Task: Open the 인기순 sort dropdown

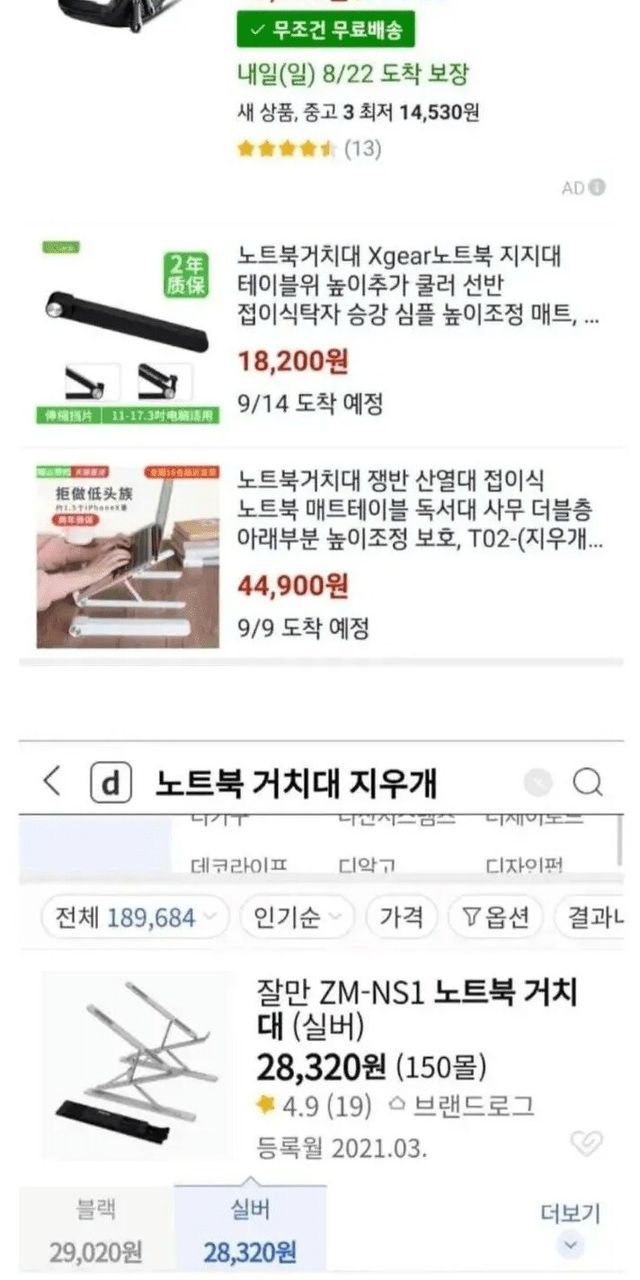Action: 297,917
